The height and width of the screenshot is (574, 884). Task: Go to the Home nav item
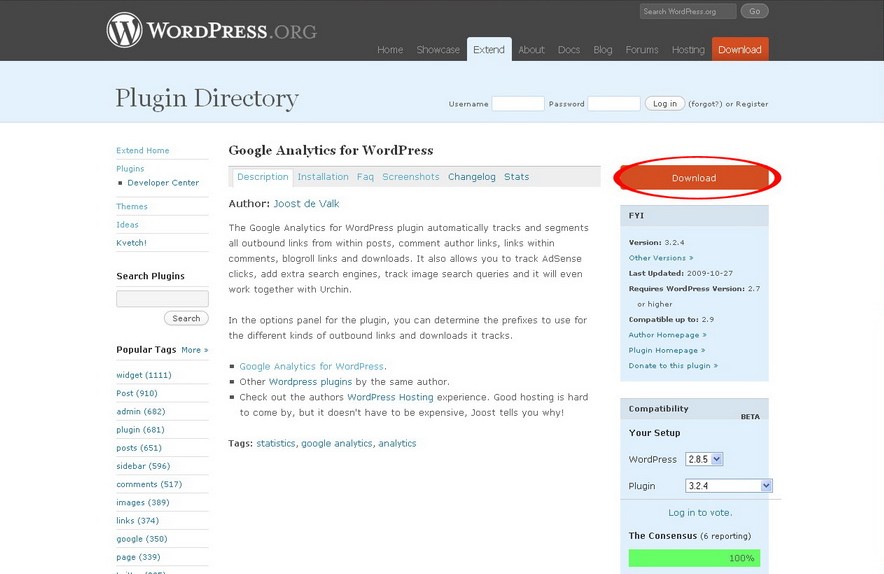390,50
